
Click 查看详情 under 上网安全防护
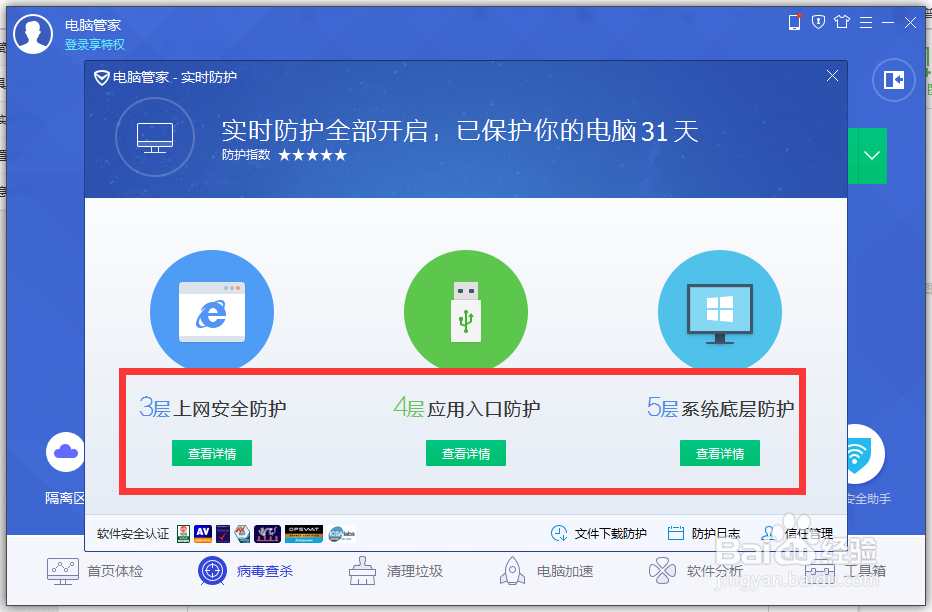coord(211,452)
